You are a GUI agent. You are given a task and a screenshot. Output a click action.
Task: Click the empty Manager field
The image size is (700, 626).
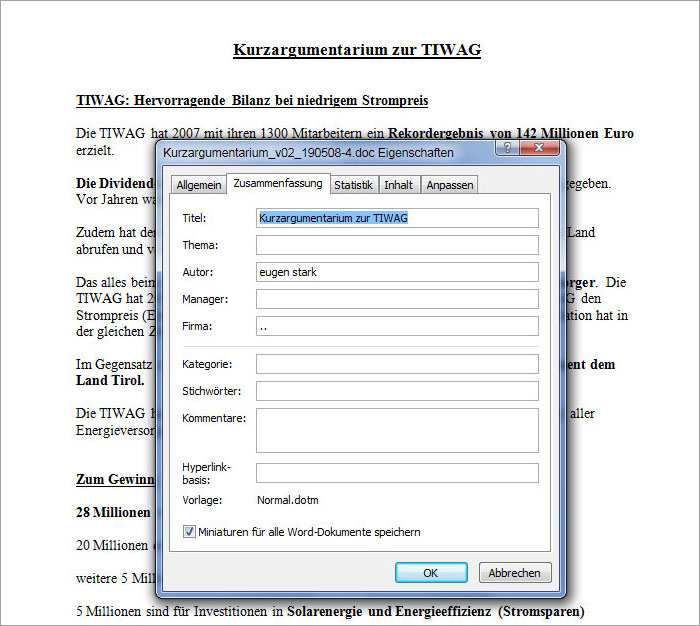click(x=397, y=299)
